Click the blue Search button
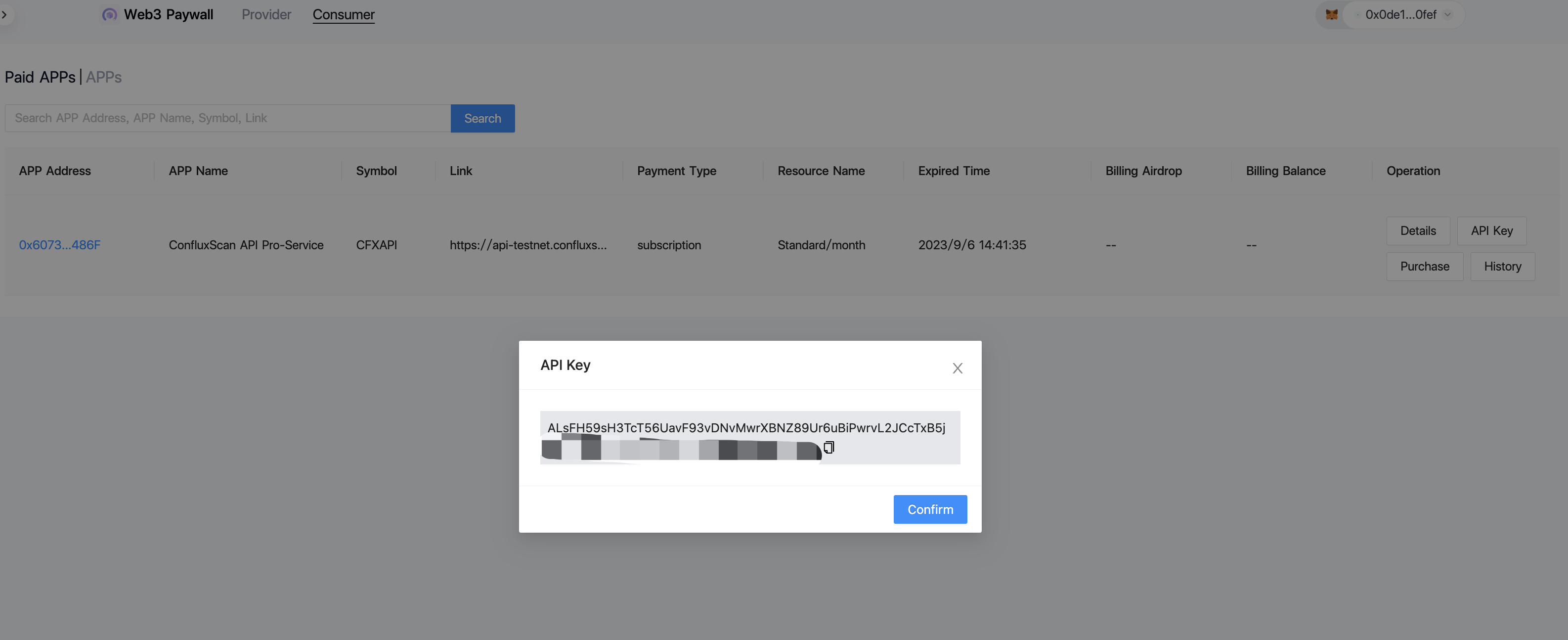The height and width of the screenshot is (640, 1568). pyautogui.click(x=482, y=118)
